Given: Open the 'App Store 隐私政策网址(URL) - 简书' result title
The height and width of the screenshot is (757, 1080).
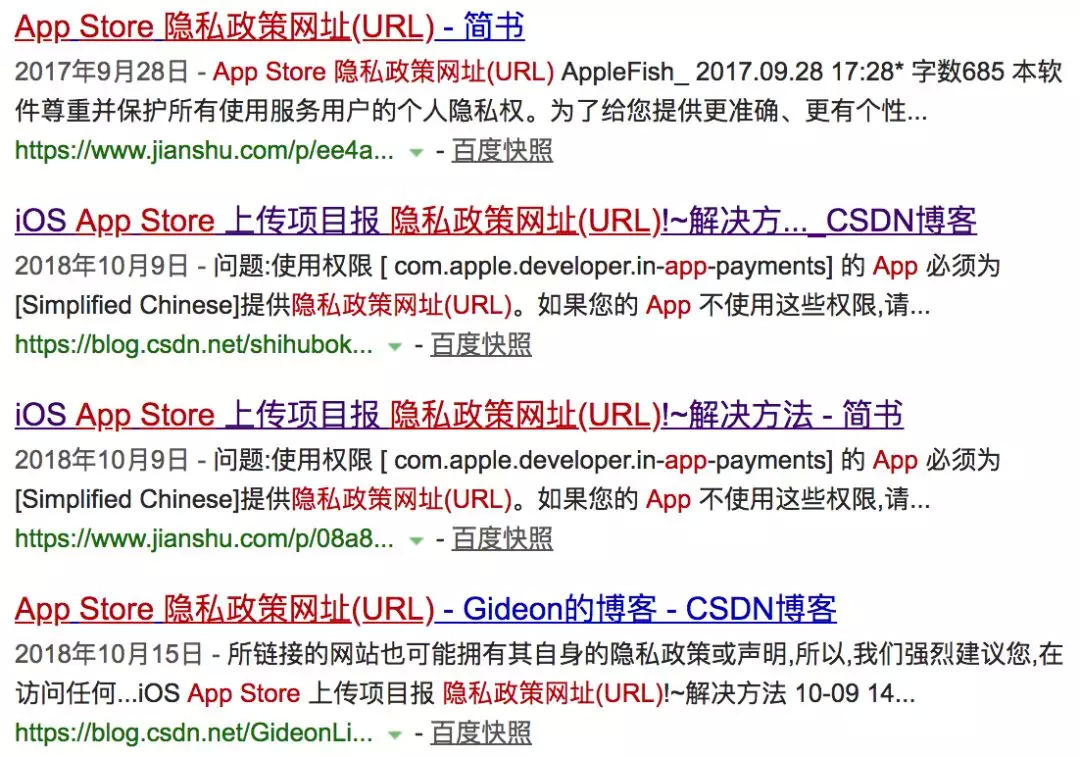Looking at the screenshot, I should [269, 28].
